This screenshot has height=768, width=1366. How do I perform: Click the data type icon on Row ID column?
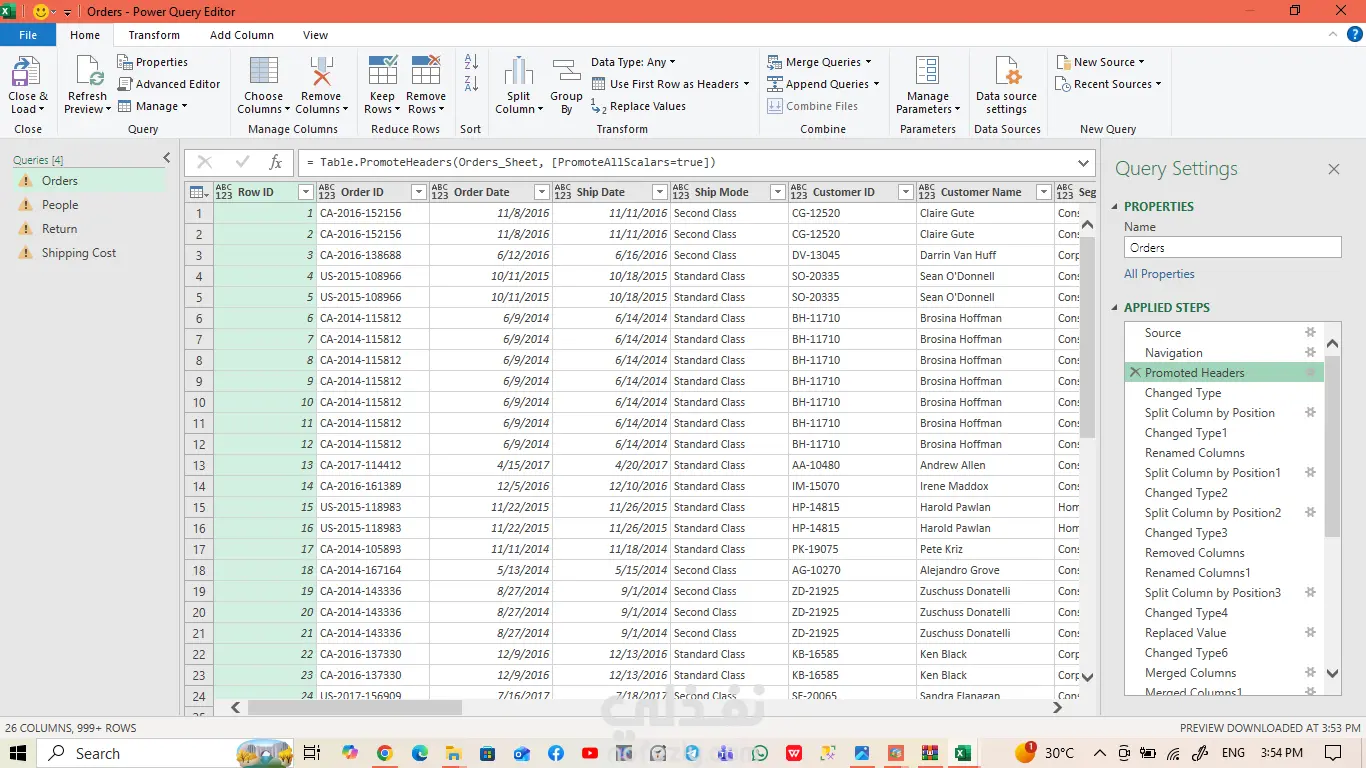224,192
